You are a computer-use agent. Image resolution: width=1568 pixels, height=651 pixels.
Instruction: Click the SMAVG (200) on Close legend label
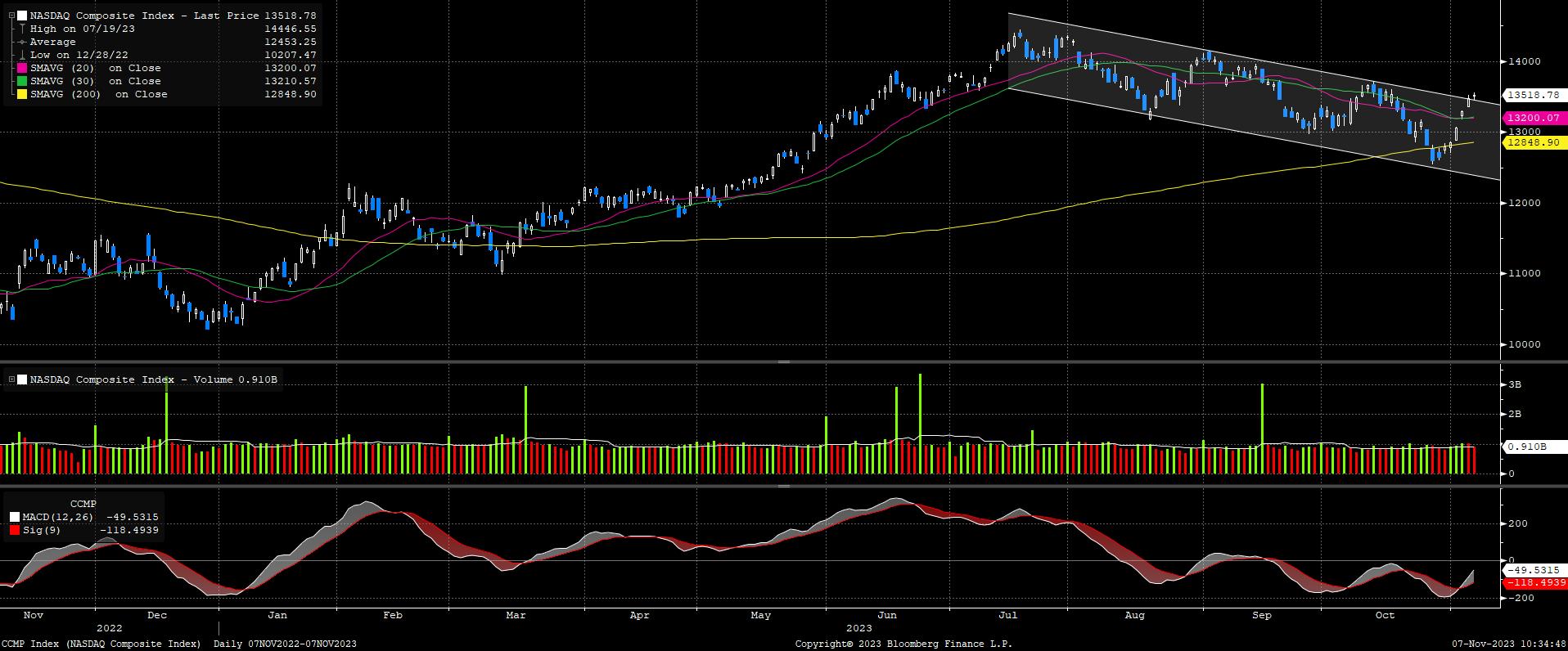pyautogui.click(x=98, y=94)
